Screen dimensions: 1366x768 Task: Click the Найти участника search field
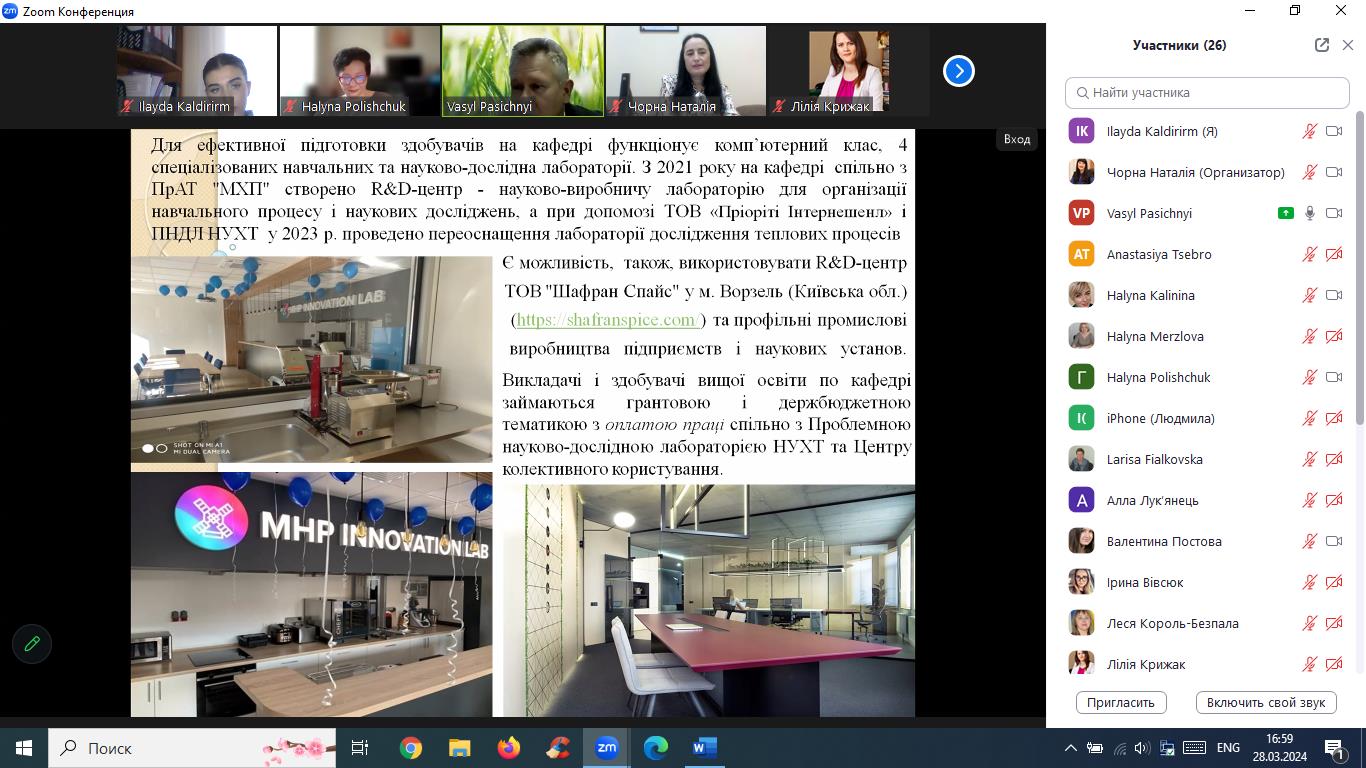coord(1207,93)
